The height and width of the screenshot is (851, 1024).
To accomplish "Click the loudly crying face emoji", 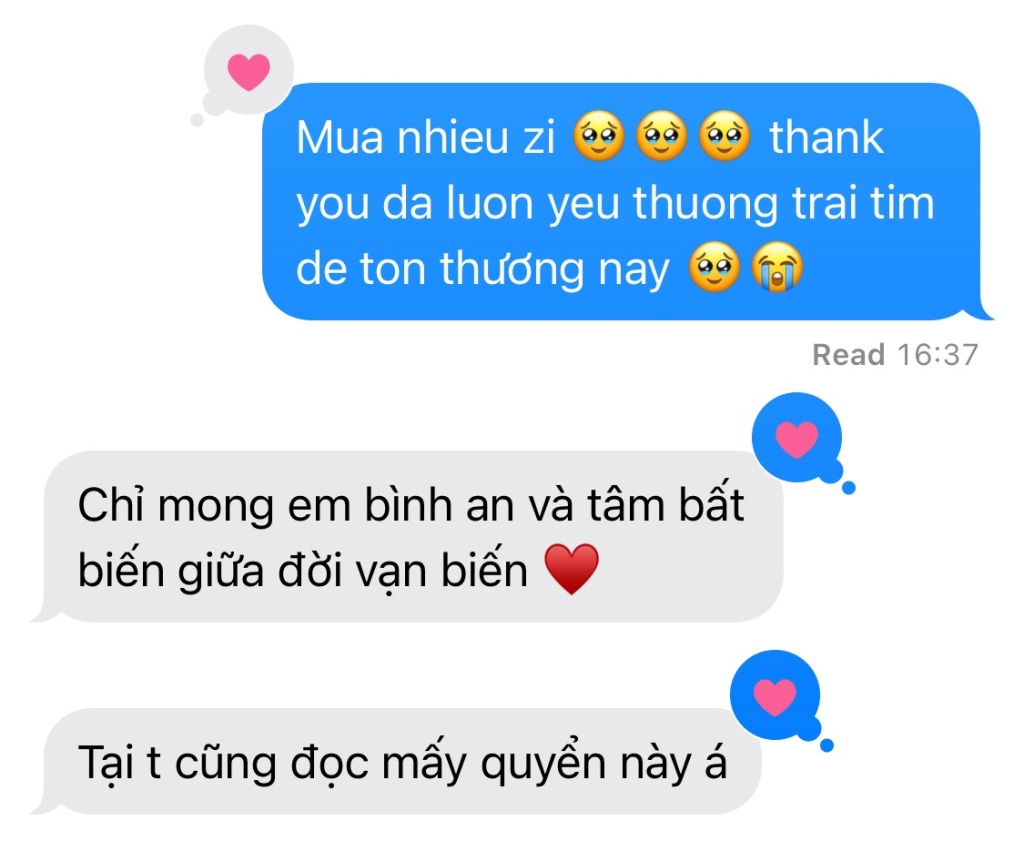I will click(x=777, y=267).
